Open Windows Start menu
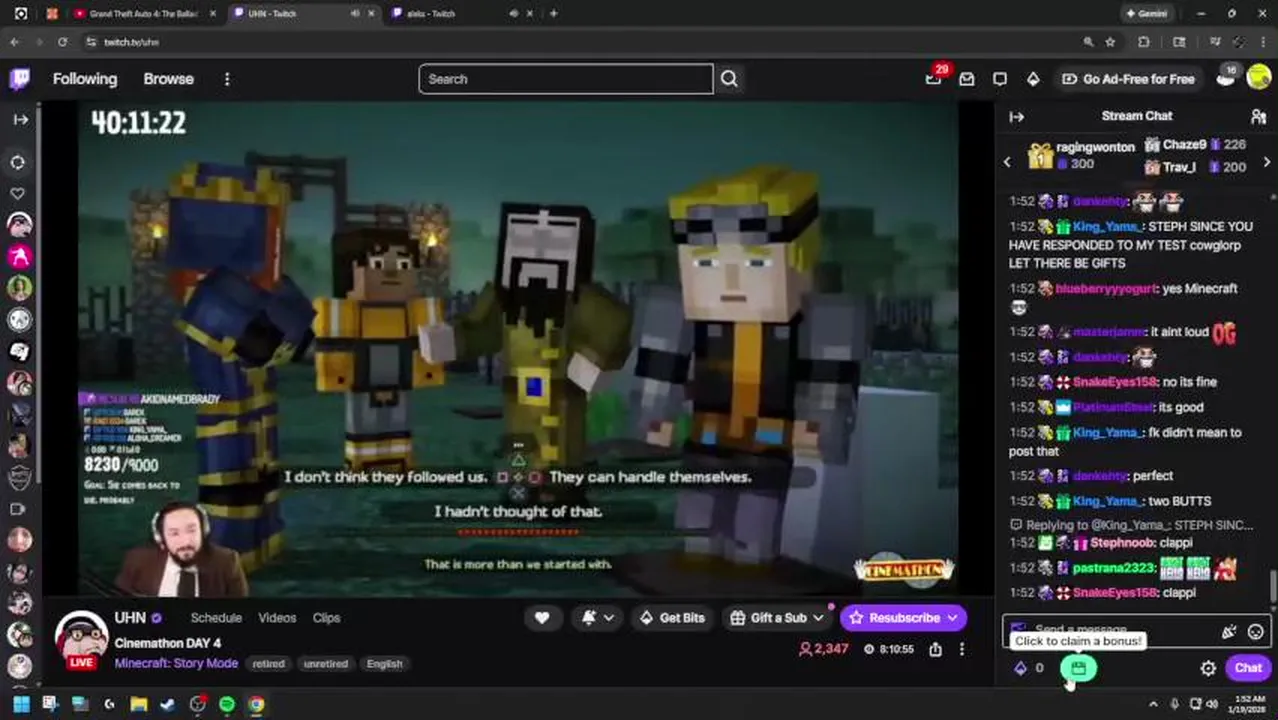The height and width of the screenshot is (720, 1278). (x=21, y=704)
